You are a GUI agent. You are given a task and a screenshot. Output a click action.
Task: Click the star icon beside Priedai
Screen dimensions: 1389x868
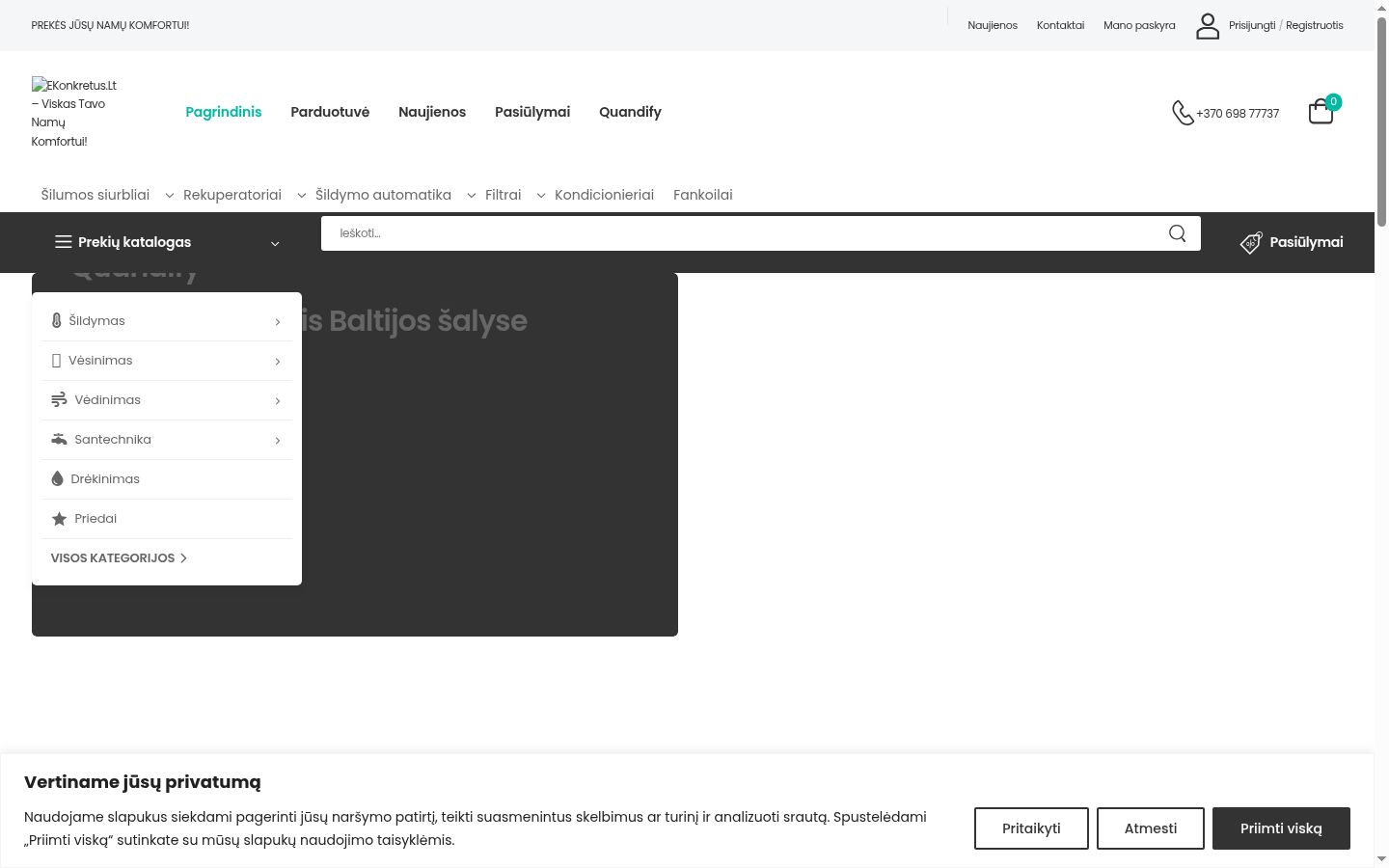59,519
